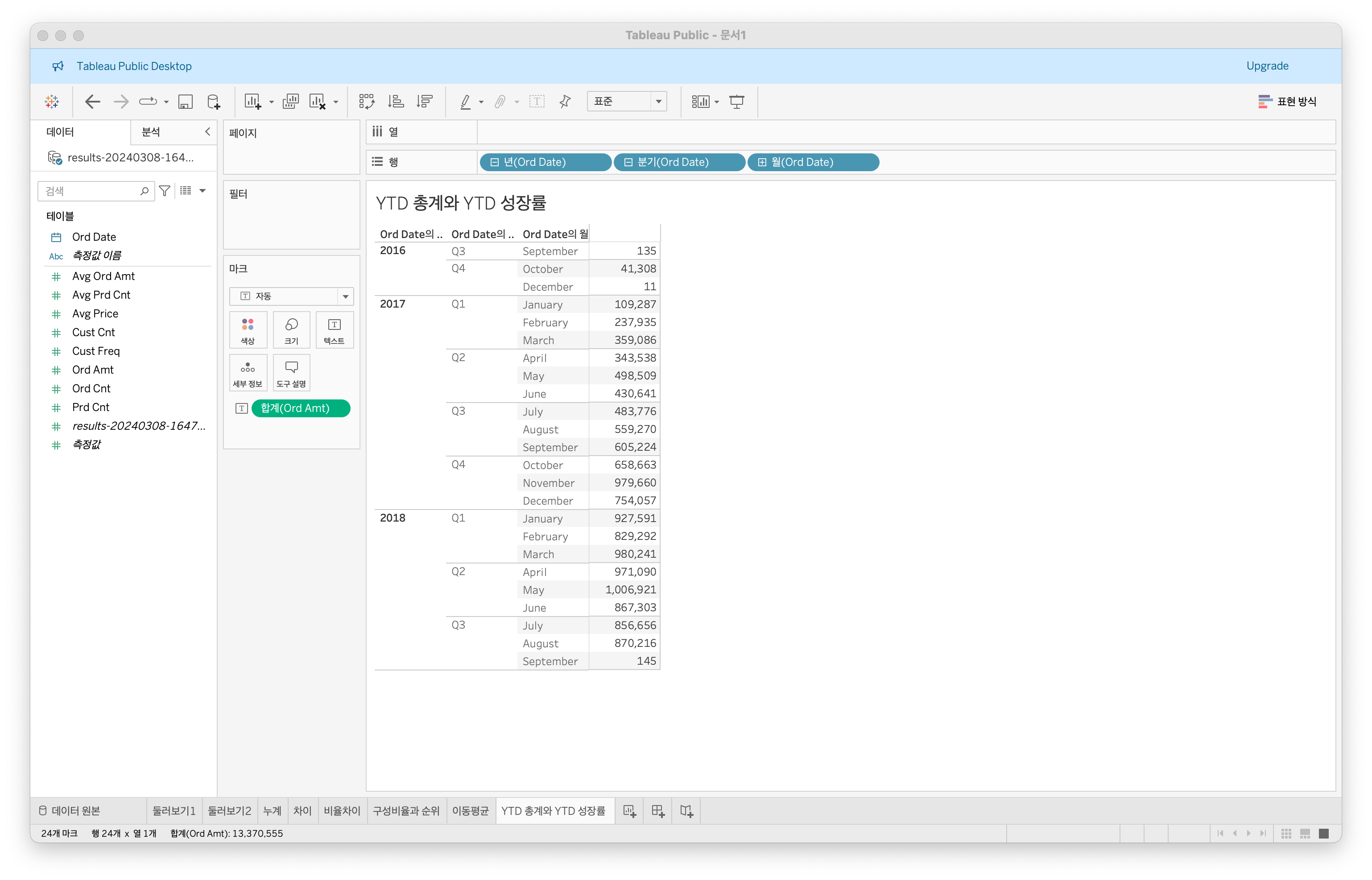Click the presentation mode icon

tap(737, 102)
